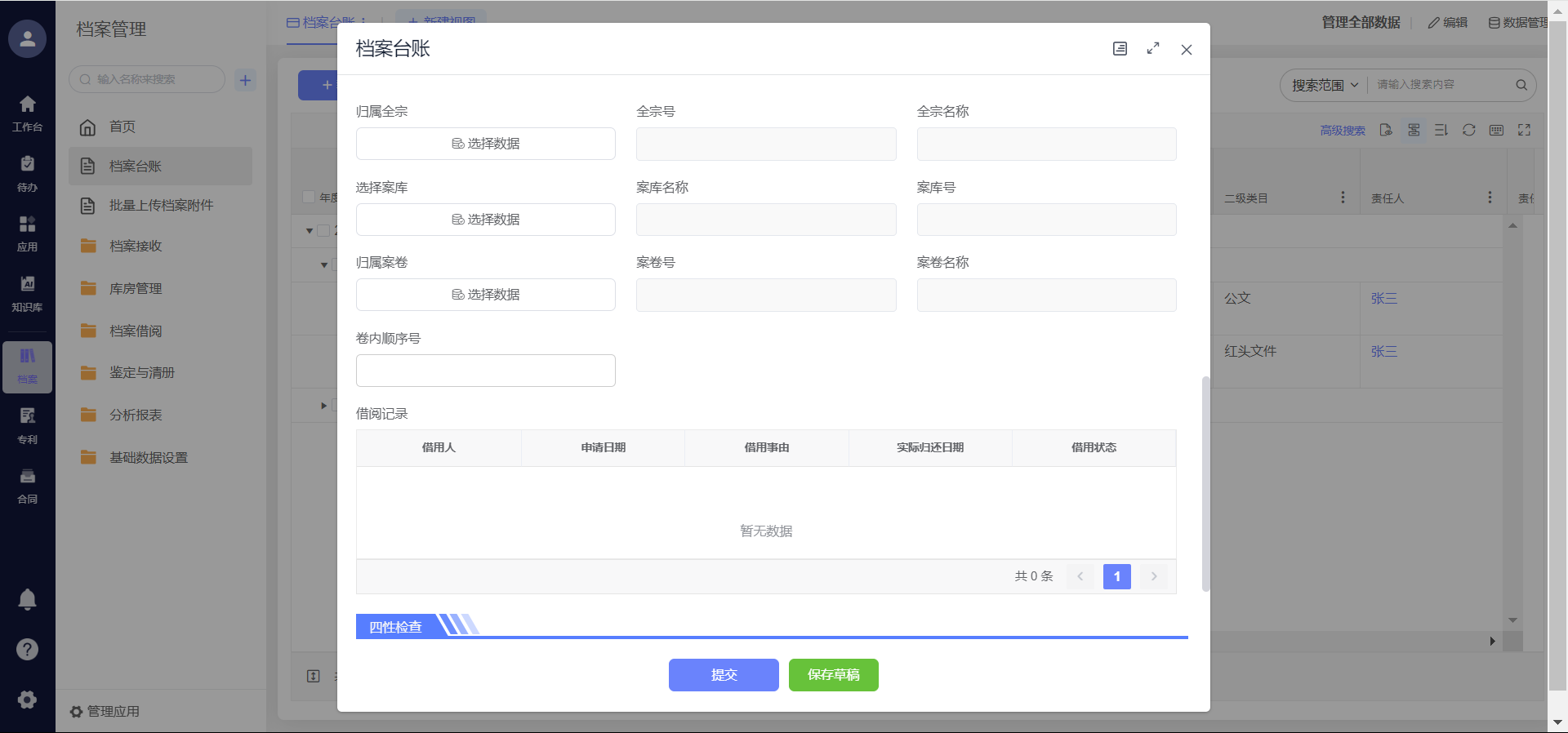Click the help question mark icon
Screen dimensions: 1568x733
click(27, 649)
